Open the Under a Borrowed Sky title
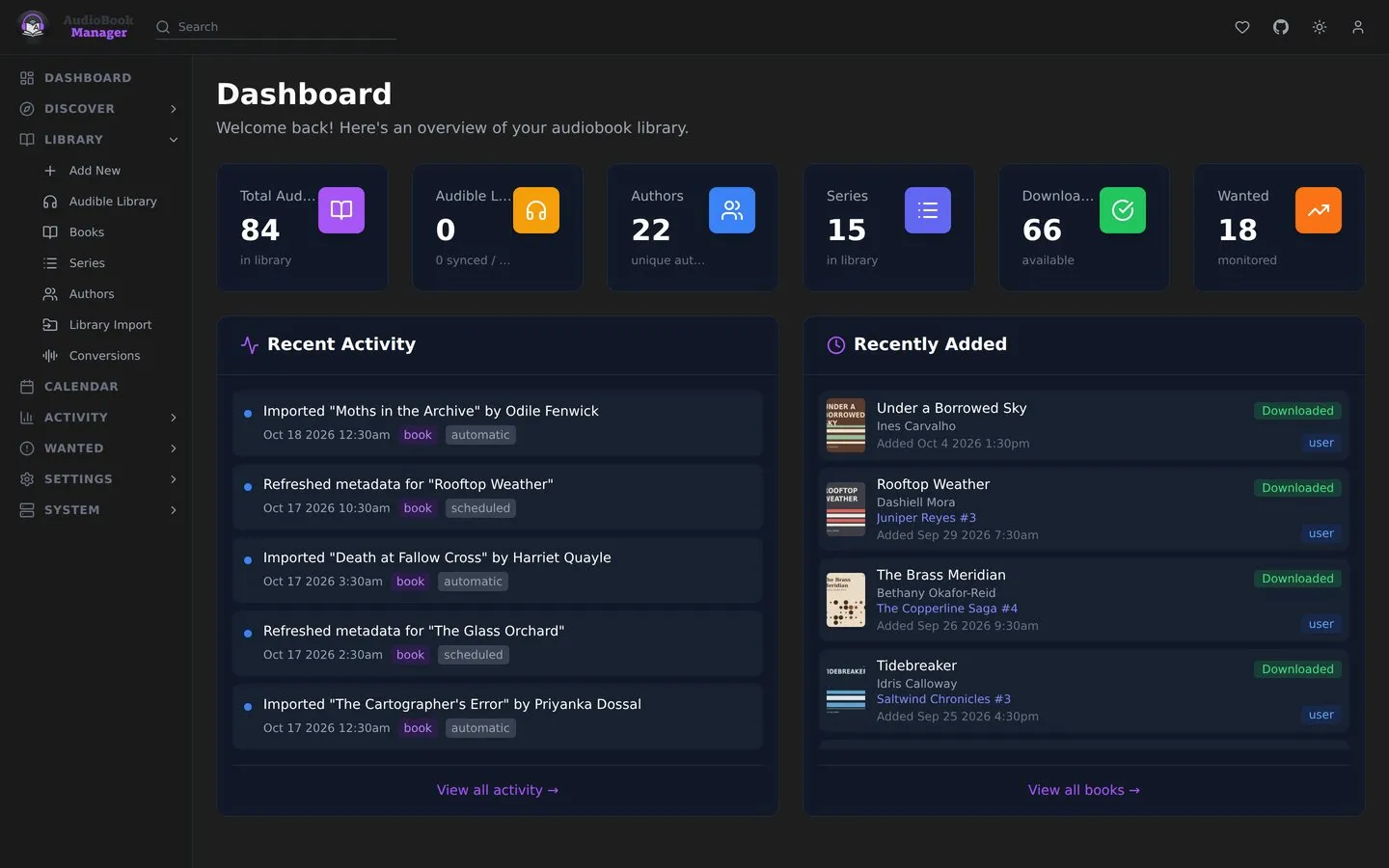The width and height of the screenshot is (1389, 868). (951, 408)
